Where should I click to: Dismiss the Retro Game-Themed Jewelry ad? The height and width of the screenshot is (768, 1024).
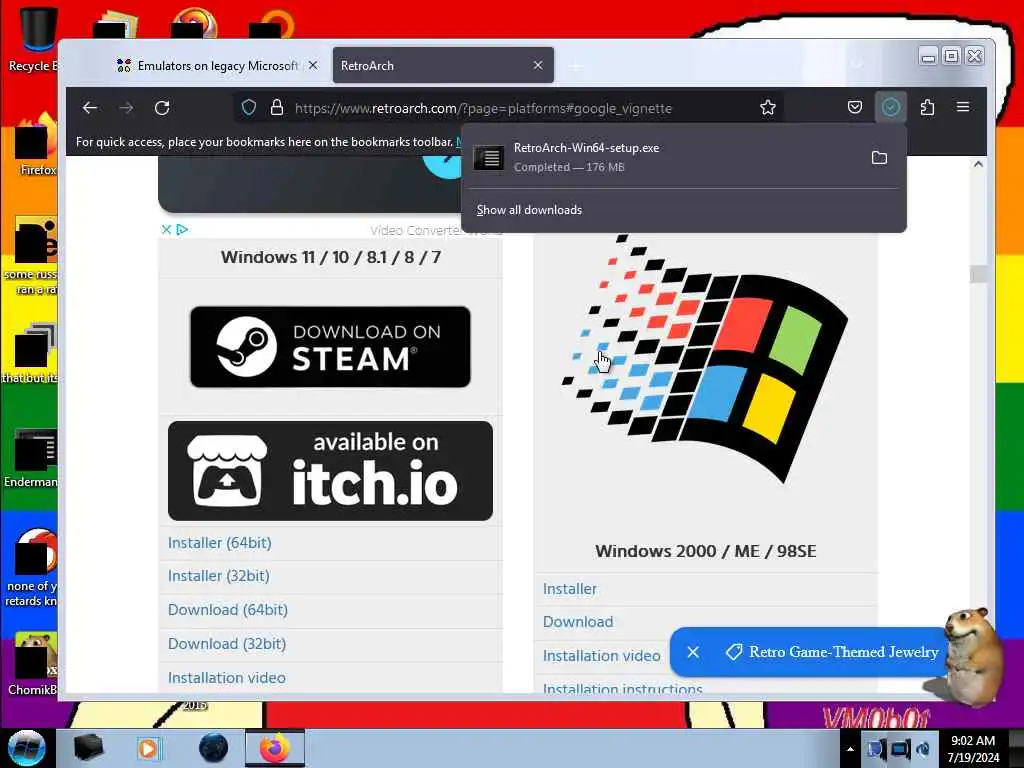pyautogui.click(x=694, y=652)
